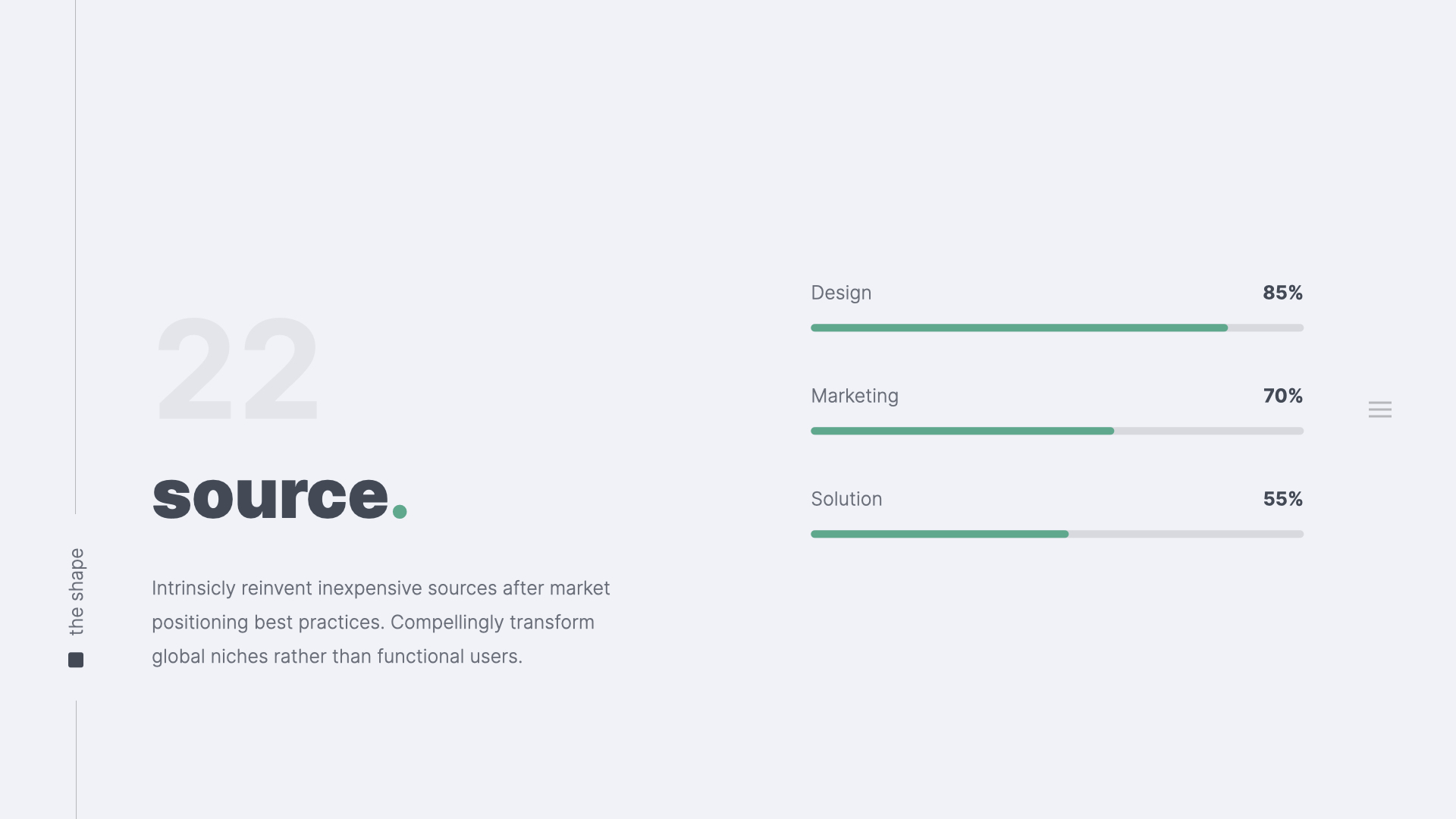Click the unfilled end of Design bar
Screen dimensions: 1456x819
pyautogui.click(x=1266, y=328)
